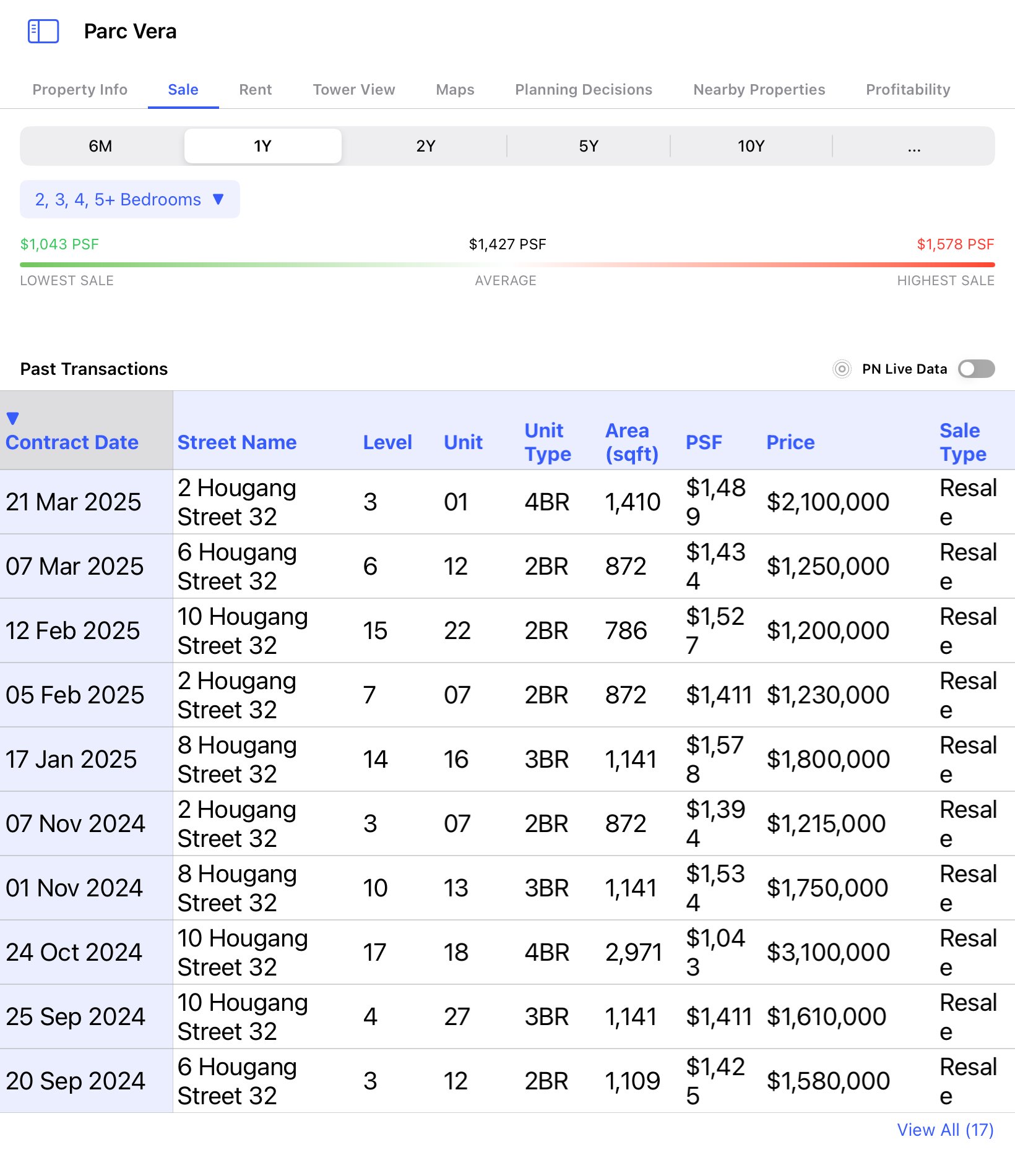1015x1176 pixels.
Task: Open the Tower View tab
Action: pyautogui.click(x=353, y=90)
